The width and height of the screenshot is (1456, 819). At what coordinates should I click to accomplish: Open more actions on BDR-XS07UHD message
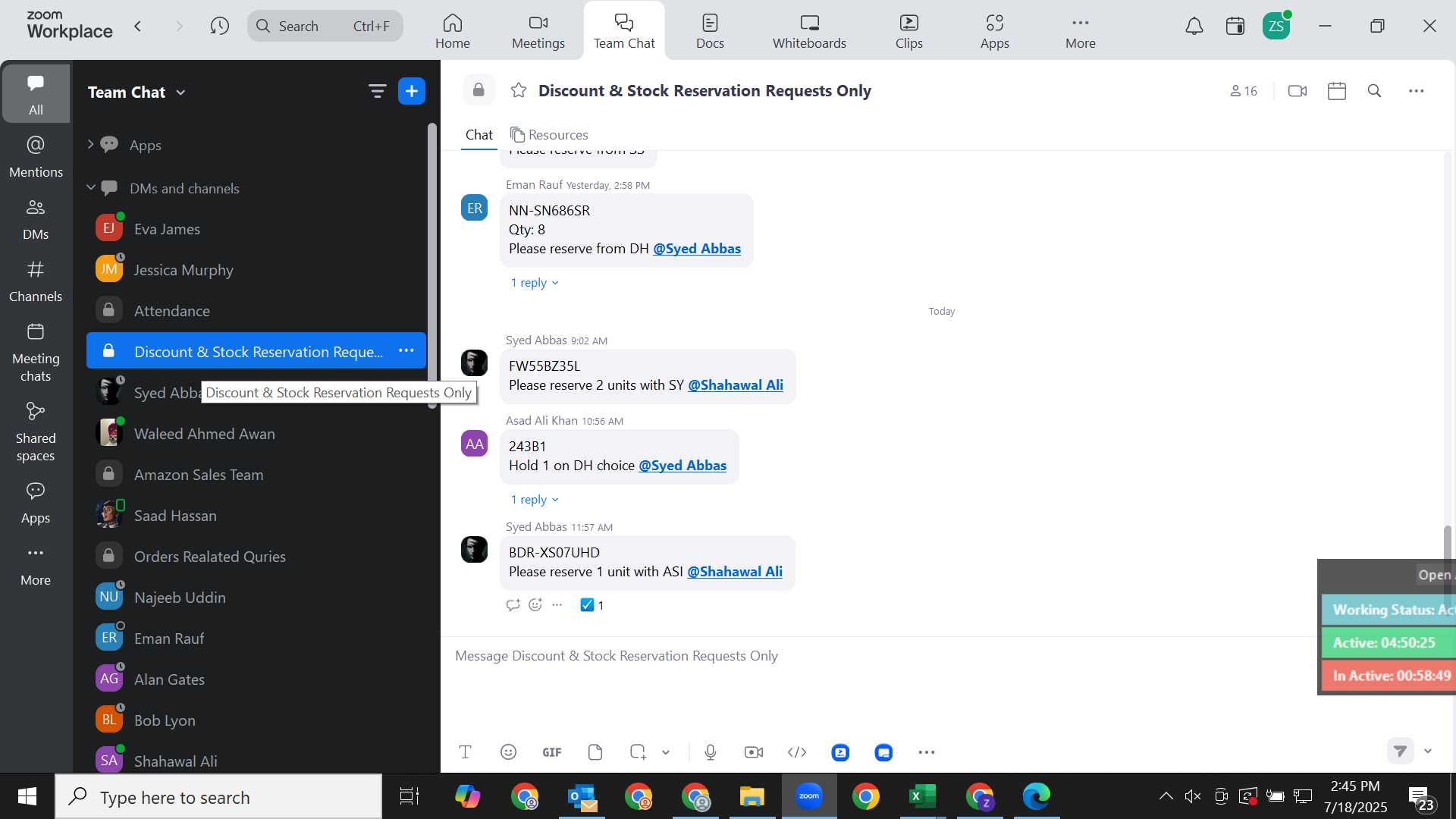[557, 605]
